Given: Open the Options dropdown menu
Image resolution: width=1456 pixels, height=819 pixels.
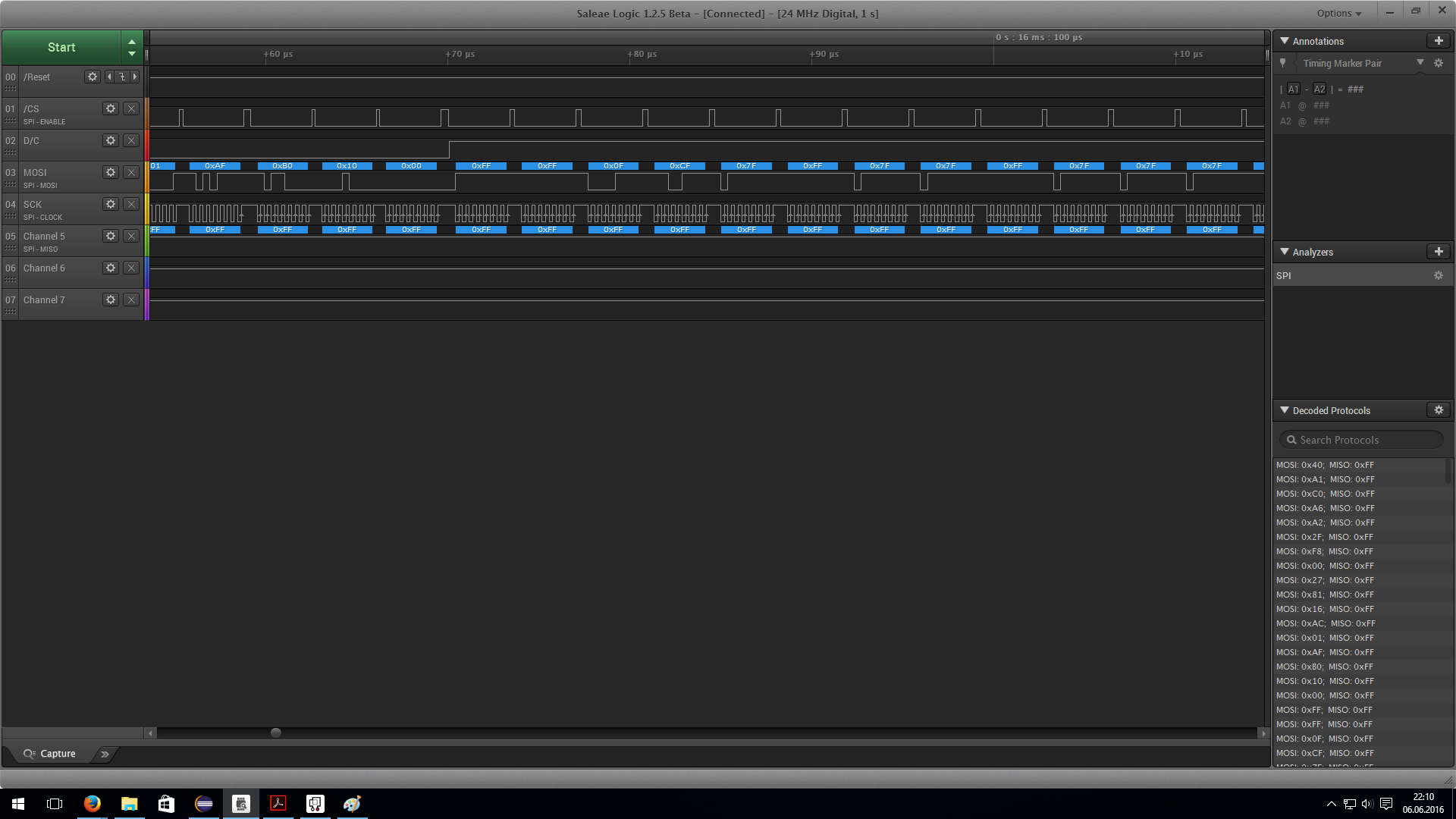Looking at the screenshot, I should pyautogui.click(x=1338, y=13).
